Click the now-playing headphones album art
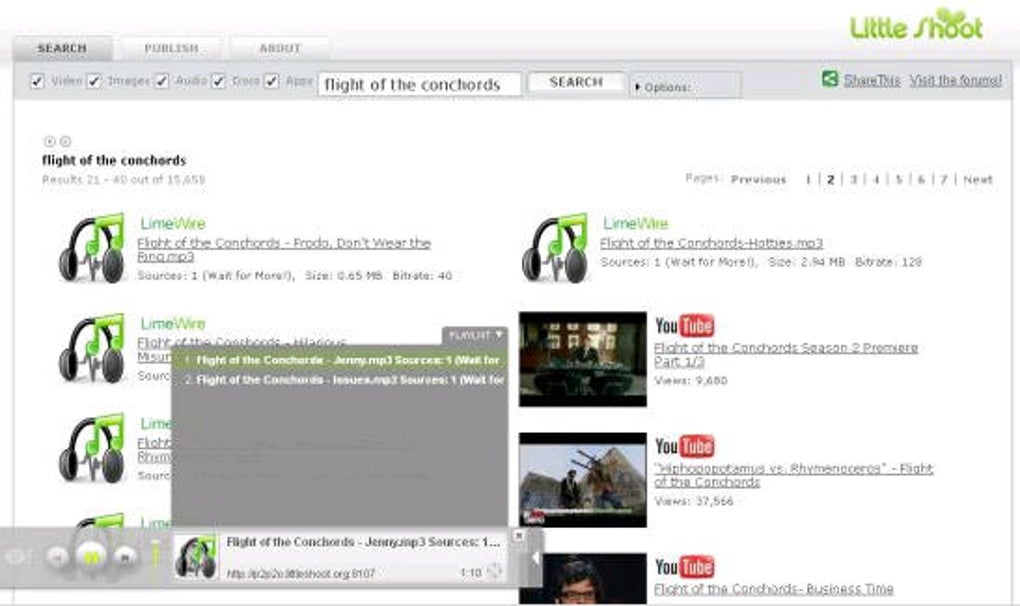The image size is (1020, 606). [196, 557]
